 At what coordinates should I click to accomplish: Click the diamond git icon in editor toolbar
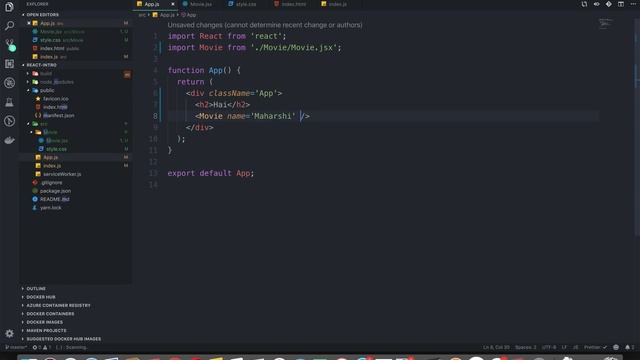point(609,4)
